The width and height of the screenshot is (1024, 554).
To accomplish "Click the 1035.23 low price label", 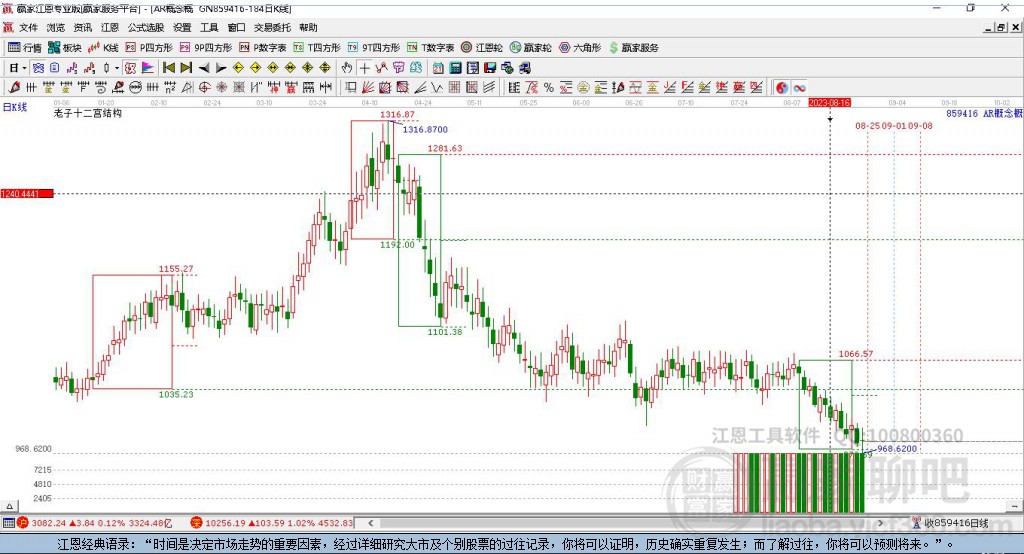I will 176,394.
